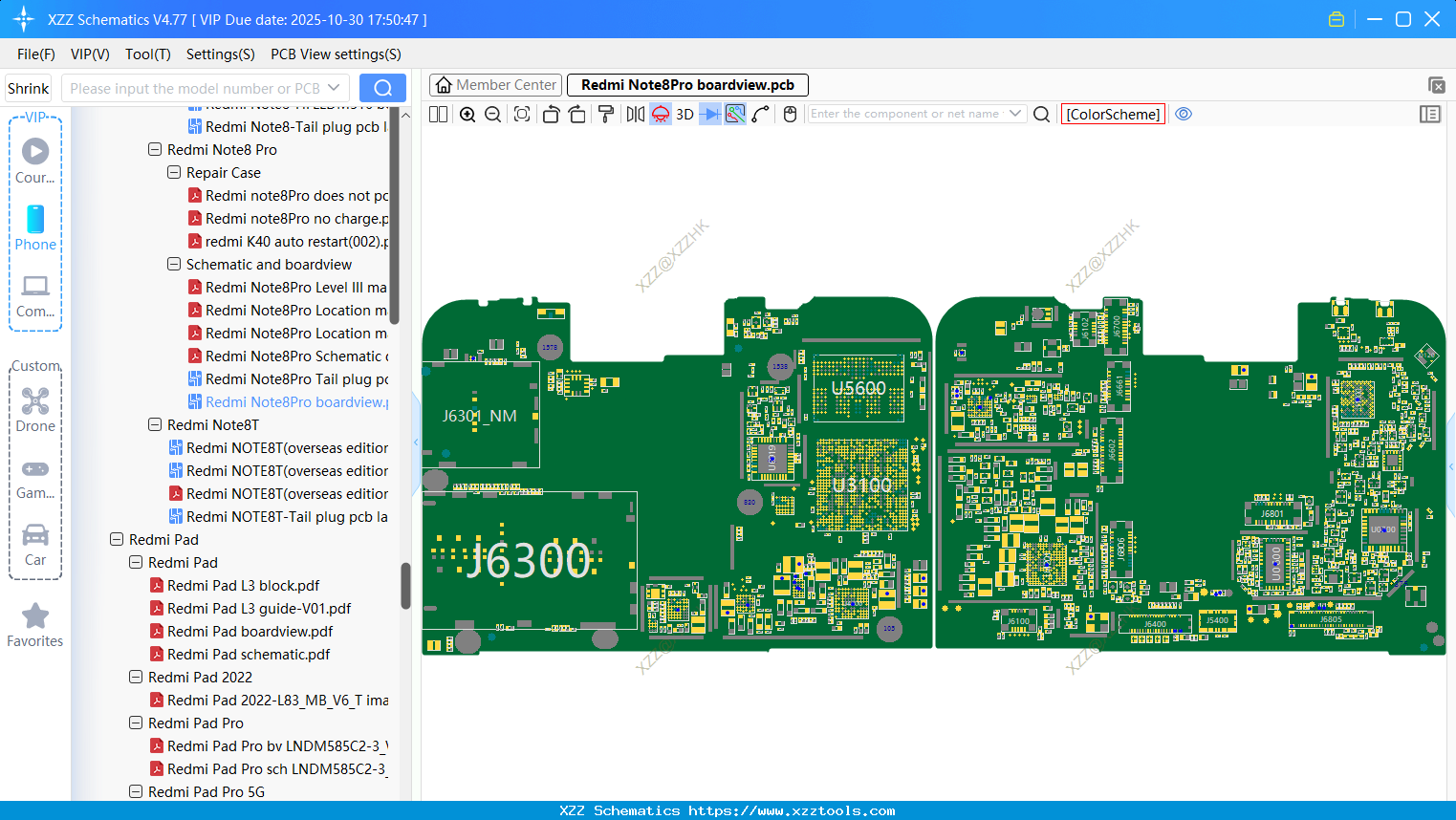
Task: Switch to the Member Center tab
Action: click(x=496, y=85)
